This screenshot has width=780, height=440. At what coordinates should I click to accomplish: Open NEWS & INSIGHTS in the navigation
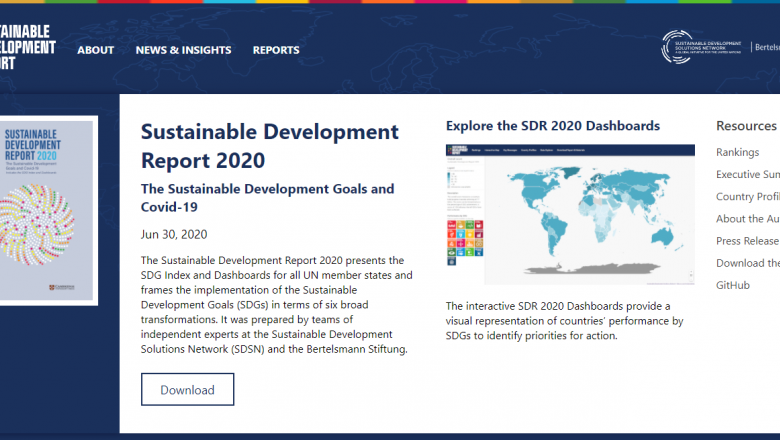183,50
